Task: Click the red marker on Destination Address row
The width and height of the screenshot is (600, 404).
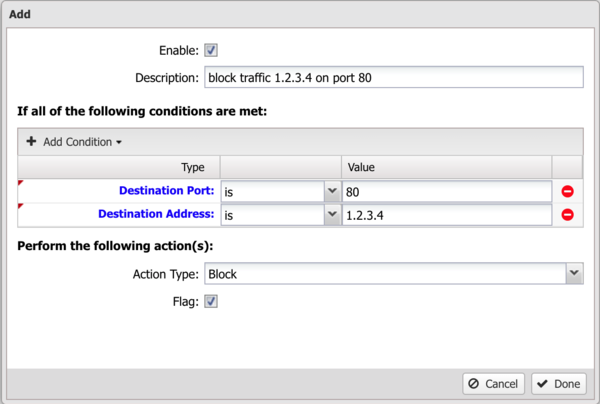Action: click(x=21, y=206)
